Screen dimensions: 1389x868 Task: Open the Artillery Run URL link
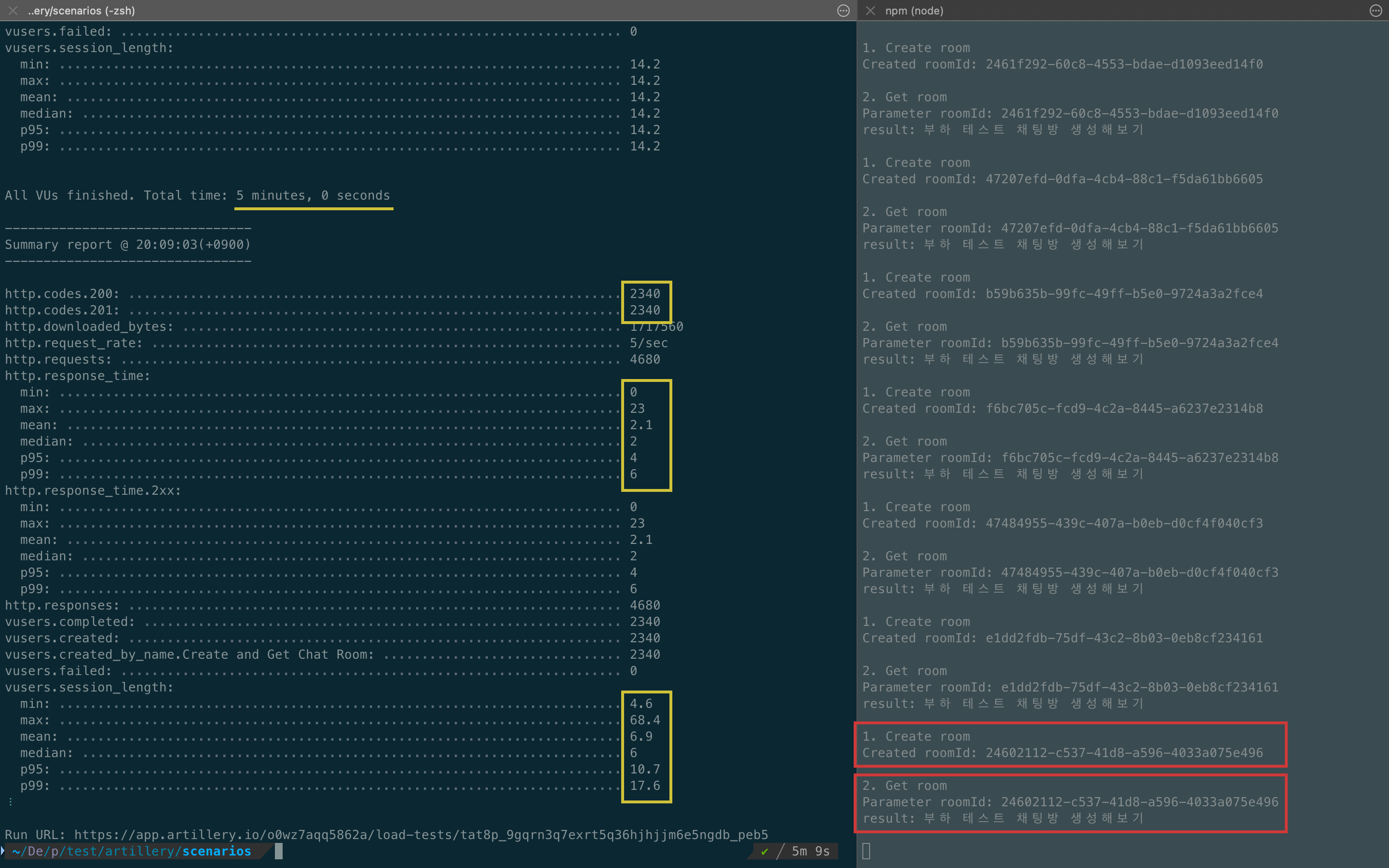421,834
